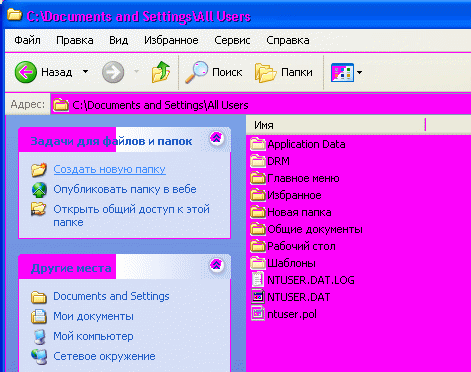The image size is (471, 372).
Task: Select the Главное меню folder icon
Action: click(258, 178)
